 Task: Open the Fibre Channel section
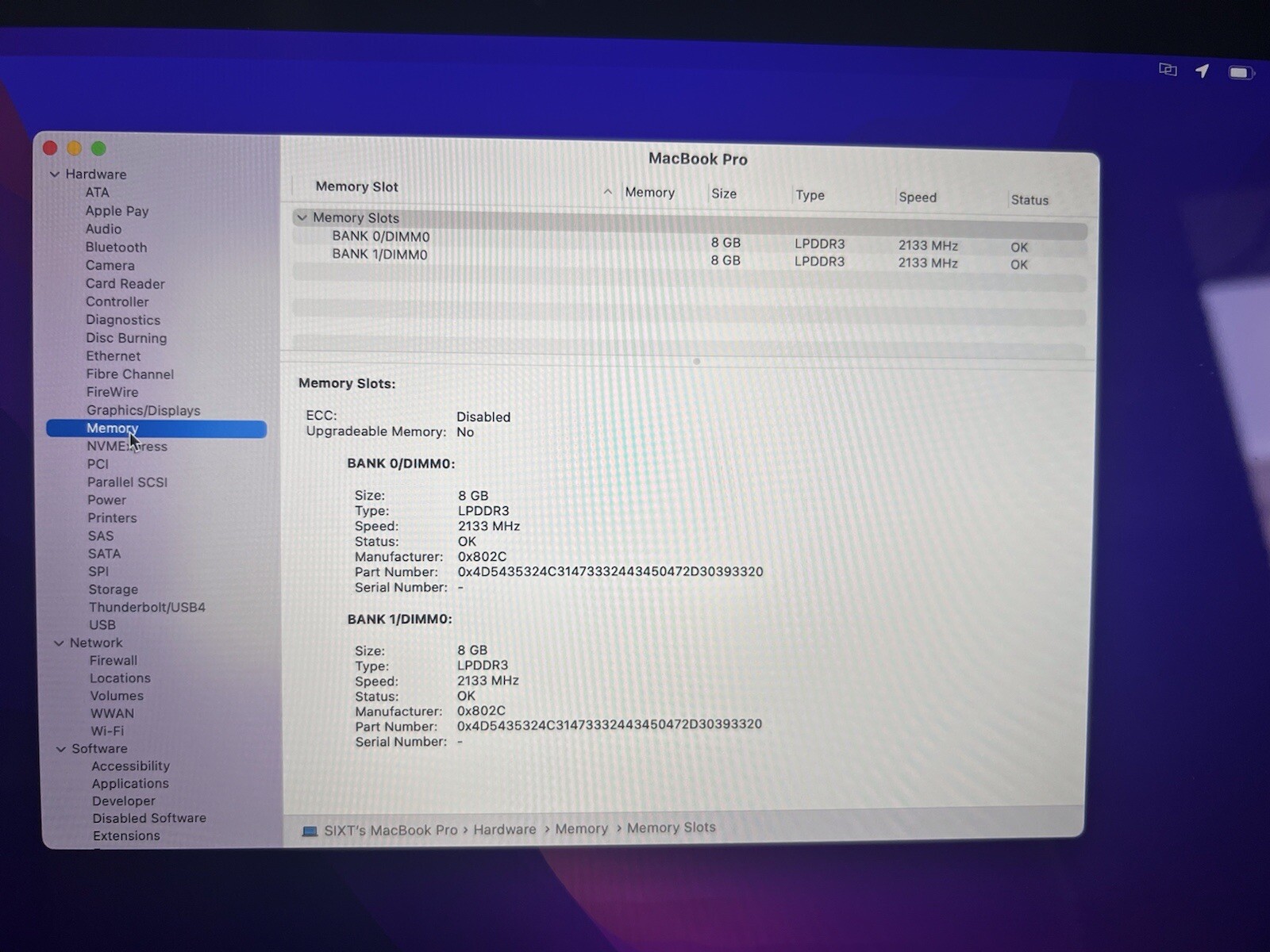pos(129,374)
